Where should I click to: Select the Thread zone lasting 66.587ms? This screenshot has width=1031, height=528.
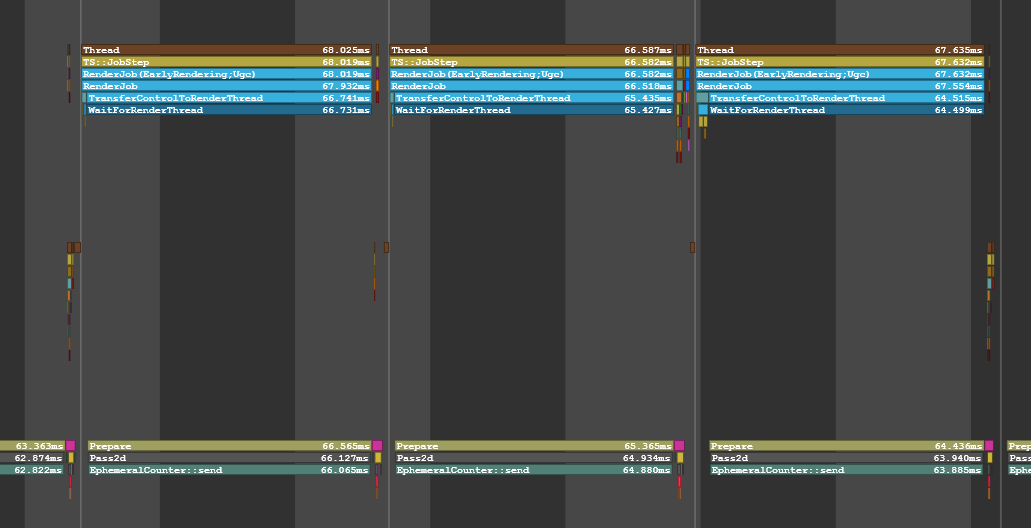(x=532, y=50)
